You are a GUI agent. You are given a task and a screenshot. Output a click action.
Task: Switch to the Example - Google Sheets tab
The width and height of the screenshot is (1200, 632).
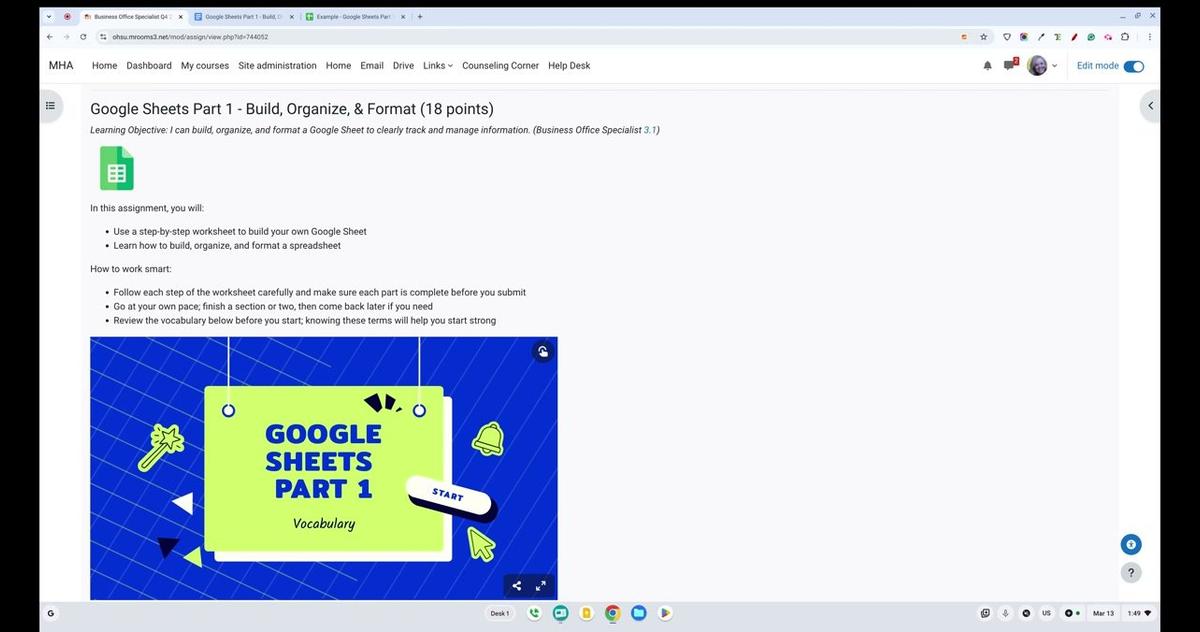(352, 16)
